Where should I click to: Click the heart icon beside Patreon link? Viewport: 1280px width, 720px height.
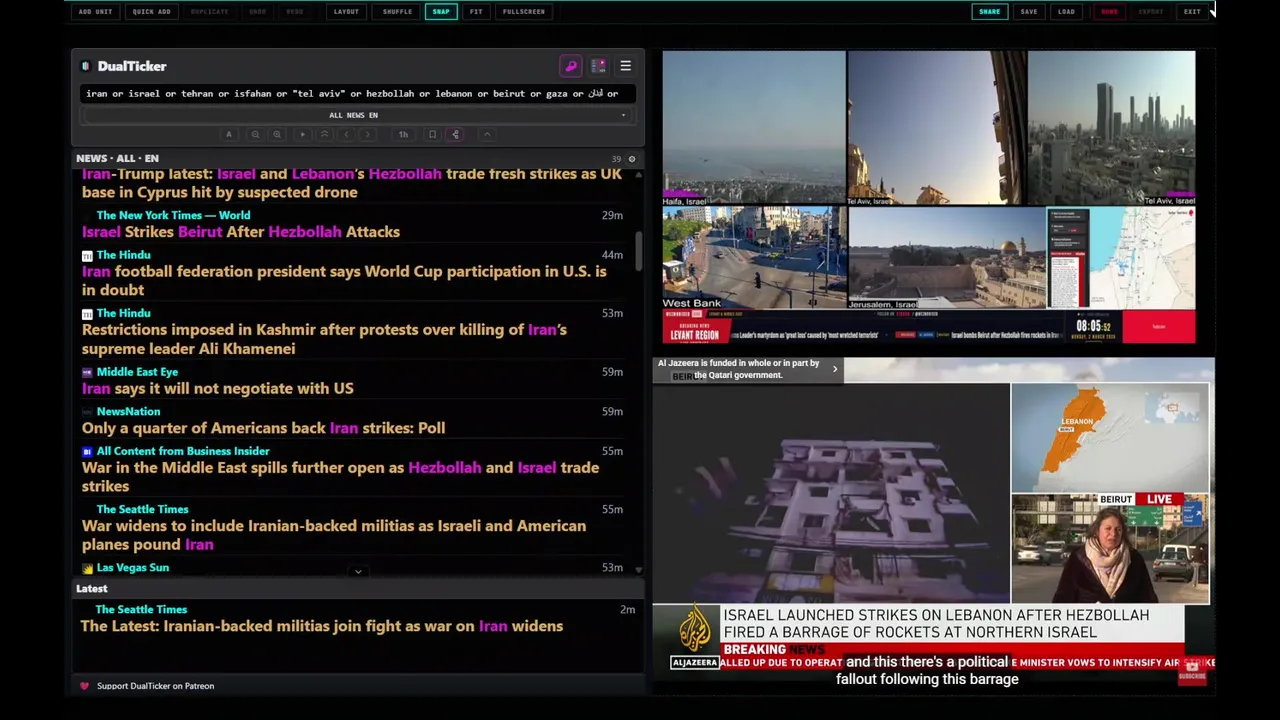[84, 686]
